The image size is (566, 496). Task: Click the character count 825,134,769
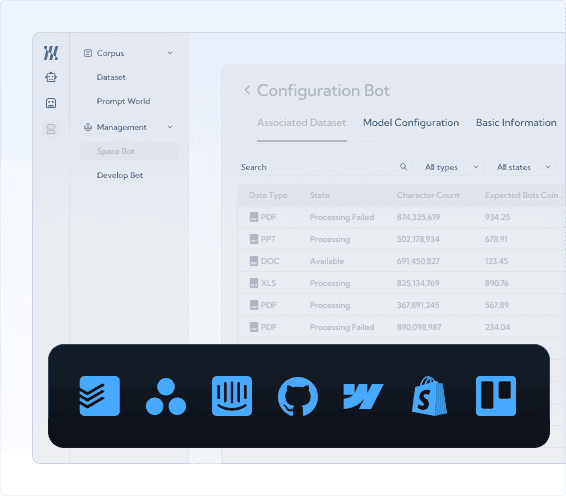(x=418, y=283)
